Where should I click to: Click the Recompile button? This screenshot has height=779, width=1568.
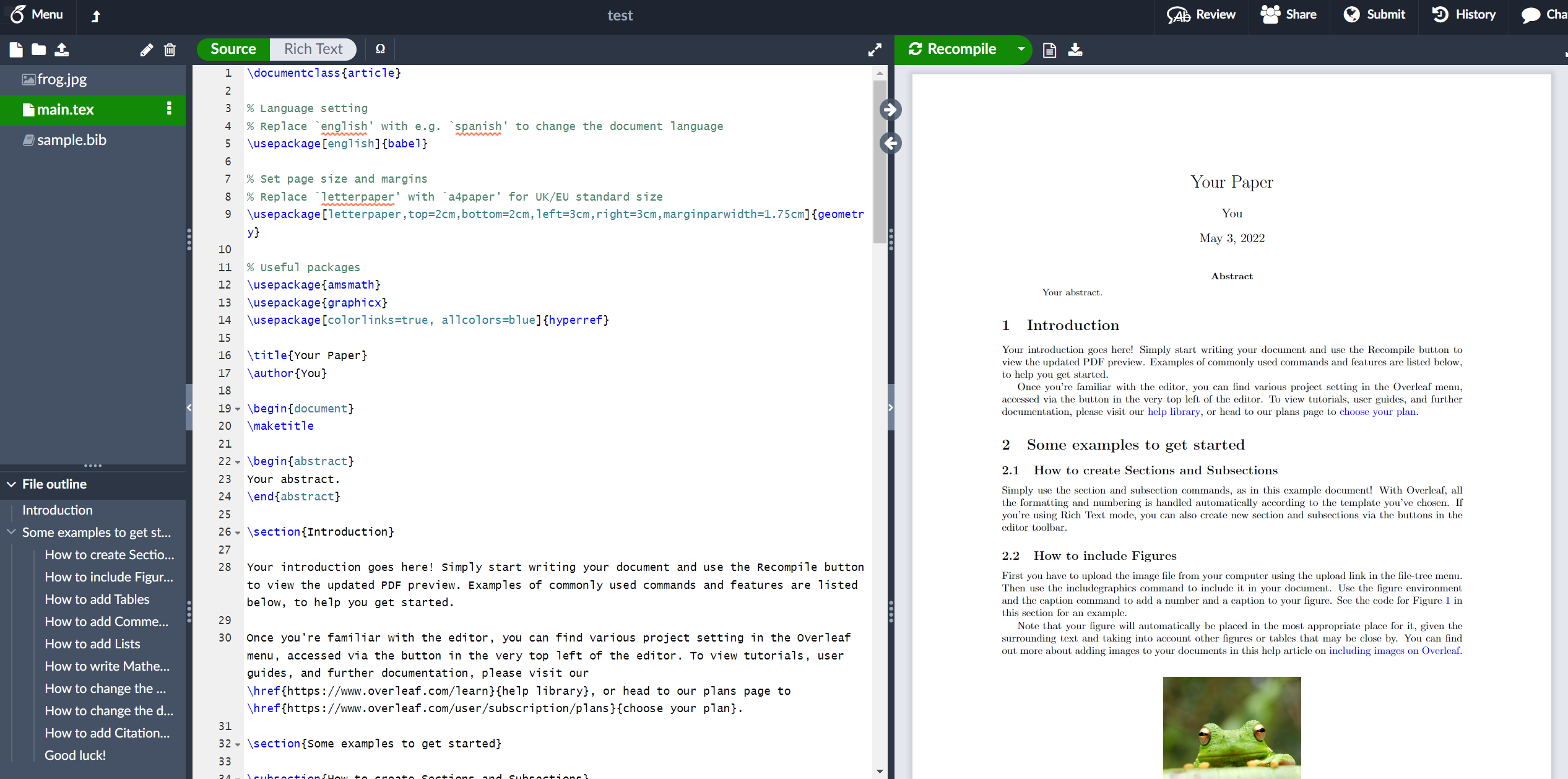coord(953,49)
